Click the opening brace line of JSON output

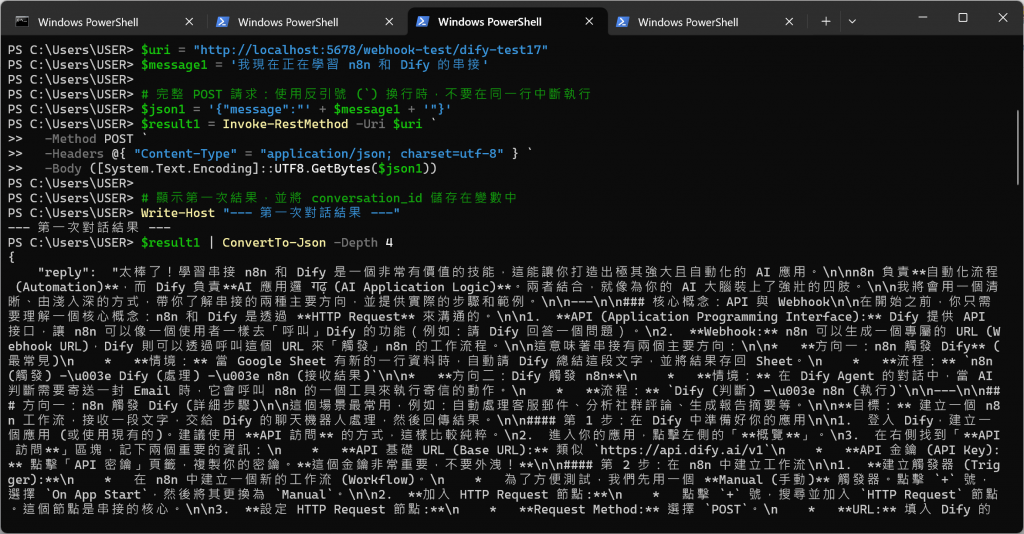[12, 257]
